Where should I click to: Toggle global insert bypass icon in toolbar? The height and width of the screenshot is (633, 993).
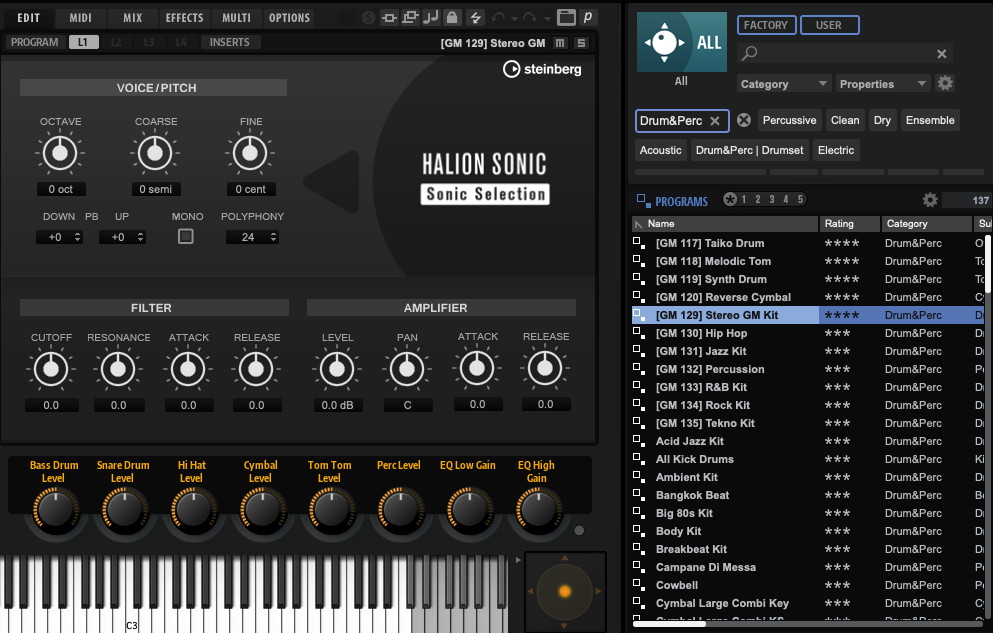click(x=389, y=18)
